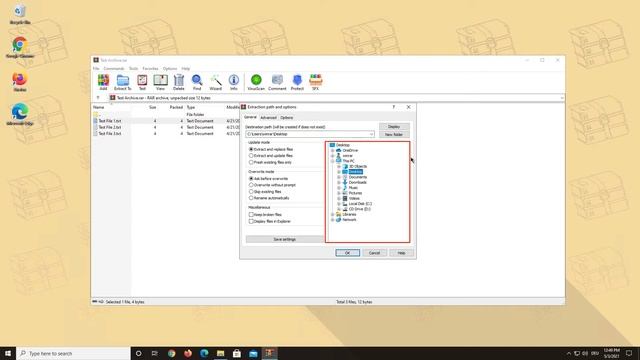Click the Extract To toolbar icon
The width and height of the screenshot is (640, 360).
(122, 82)
